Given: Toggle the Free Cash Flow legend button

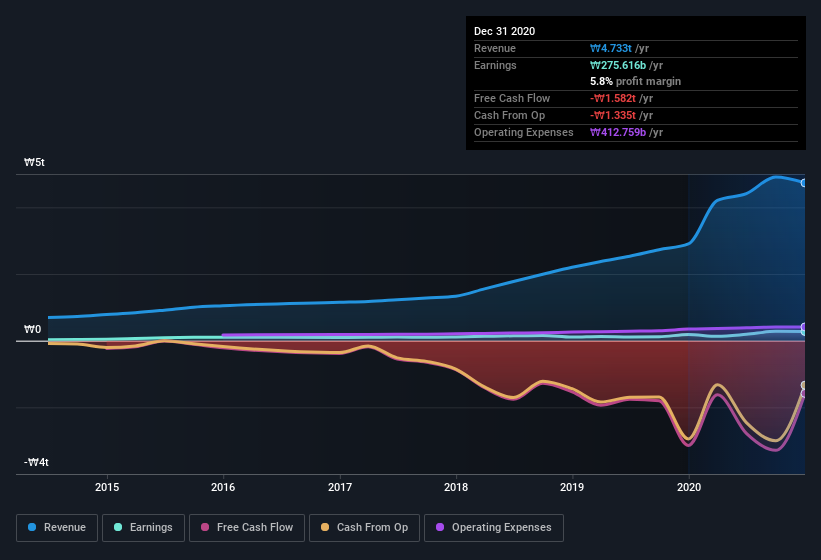Looking at the screenshot, I should point(247,528).
